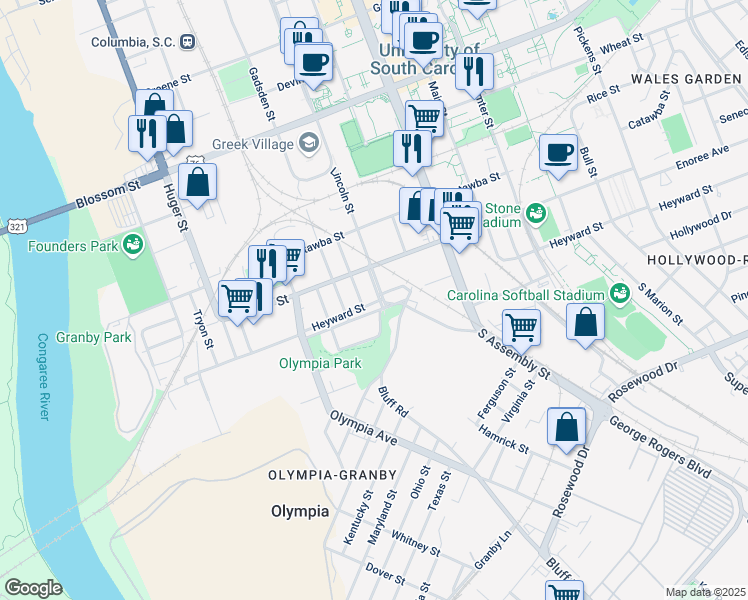Viewport: 748px width, 600px height.
Task: Click the restaurant marker near Huger St
Action: [147, 135]
